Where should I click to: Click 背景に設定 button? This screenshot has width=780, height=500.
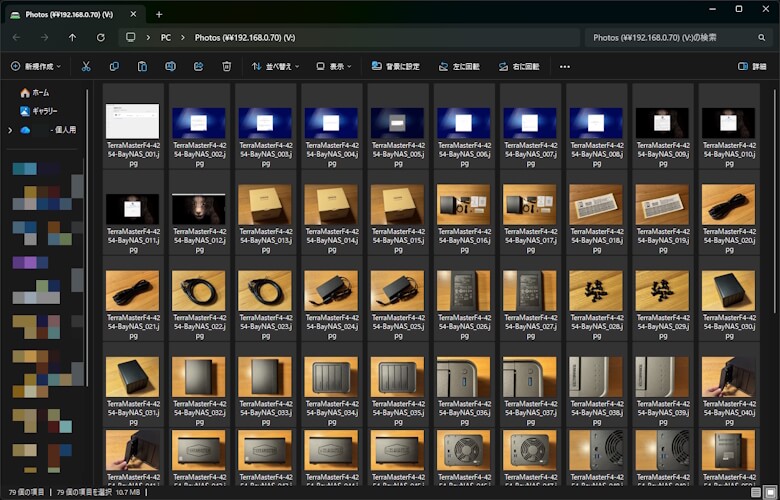coord(395,67)
